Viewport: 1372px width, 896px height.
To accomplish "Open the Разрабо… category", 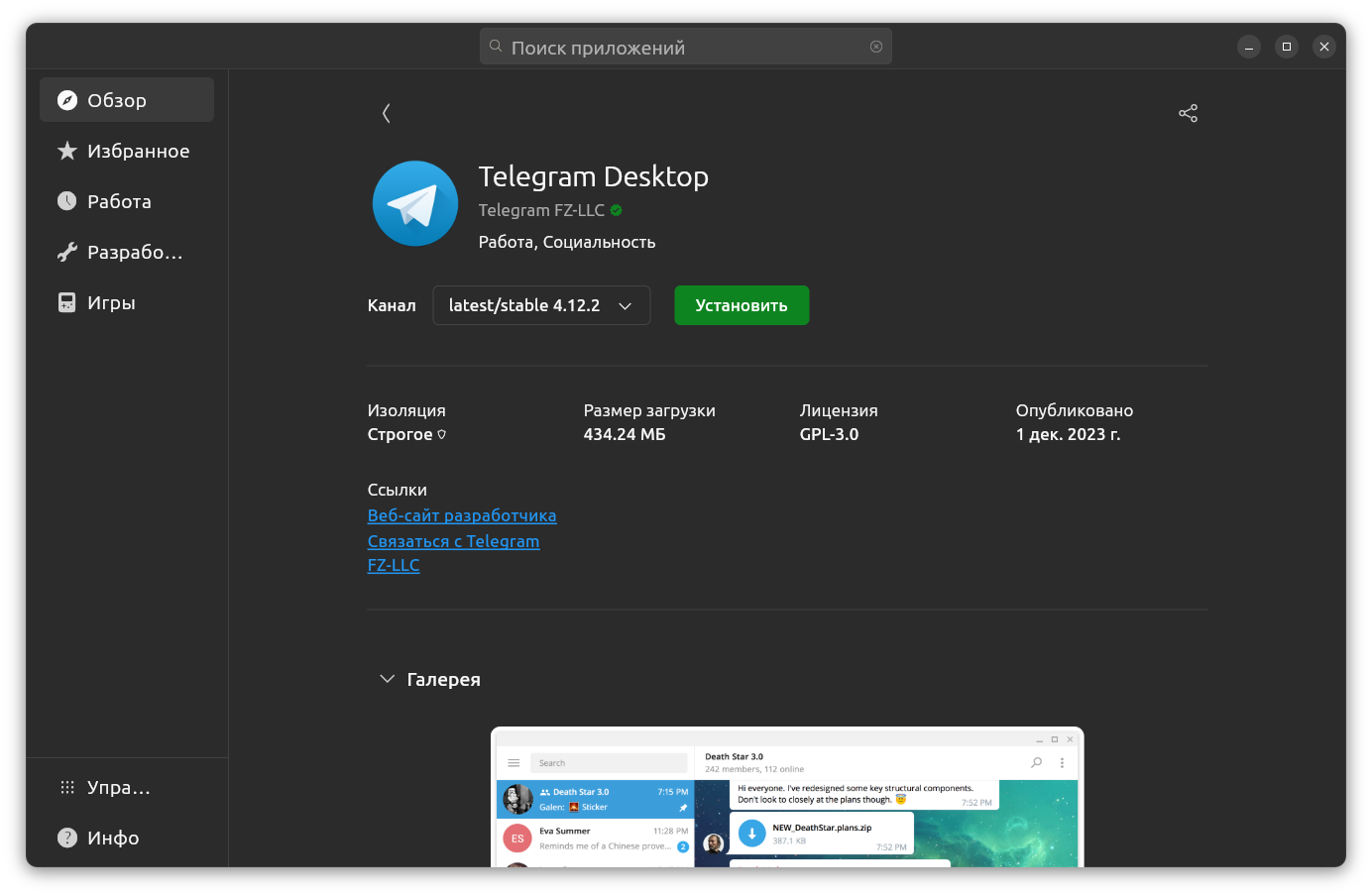I will pos(127,252).
